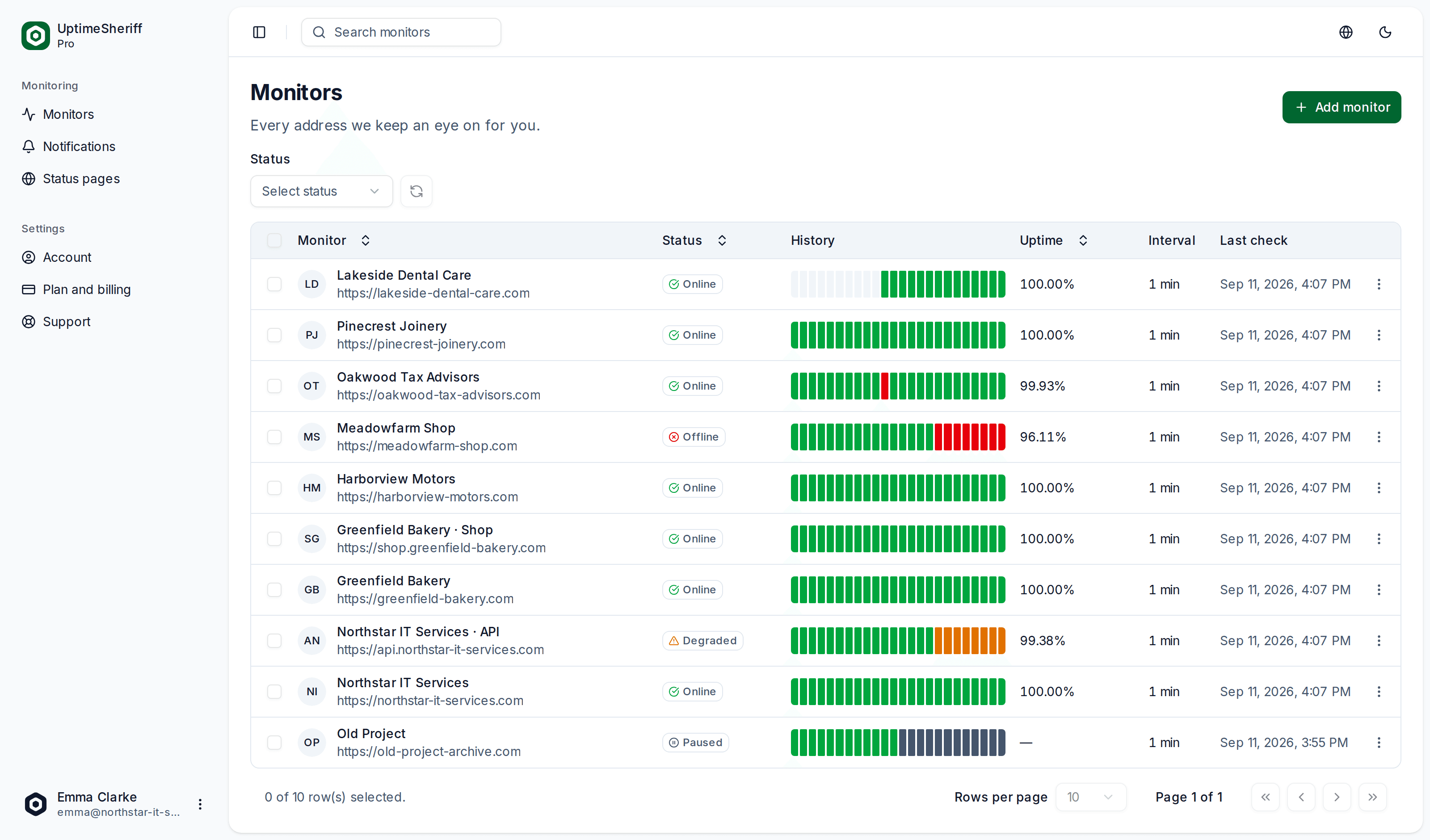Go to the next page
The width and height of the screenshot is (1430, 840).
click(x=1336, y=798)
